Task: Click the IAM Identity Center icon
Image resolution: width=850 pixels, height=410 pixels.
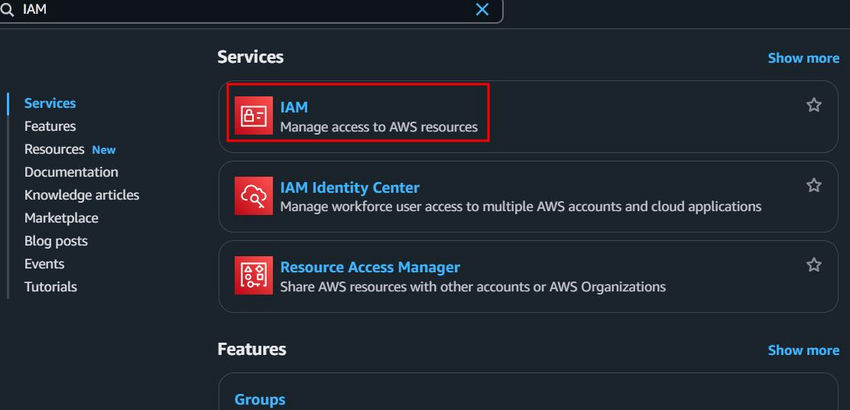Action: click(254, 196)
